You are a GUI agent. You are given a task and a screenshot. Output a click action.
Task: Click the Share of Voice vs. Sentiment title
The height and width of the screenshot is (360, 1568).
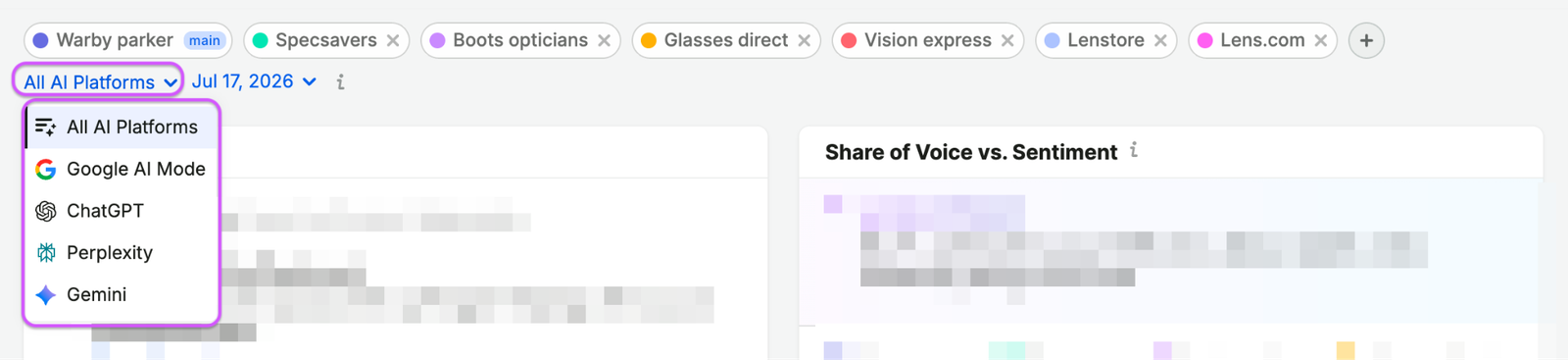[x=971, y=152]
